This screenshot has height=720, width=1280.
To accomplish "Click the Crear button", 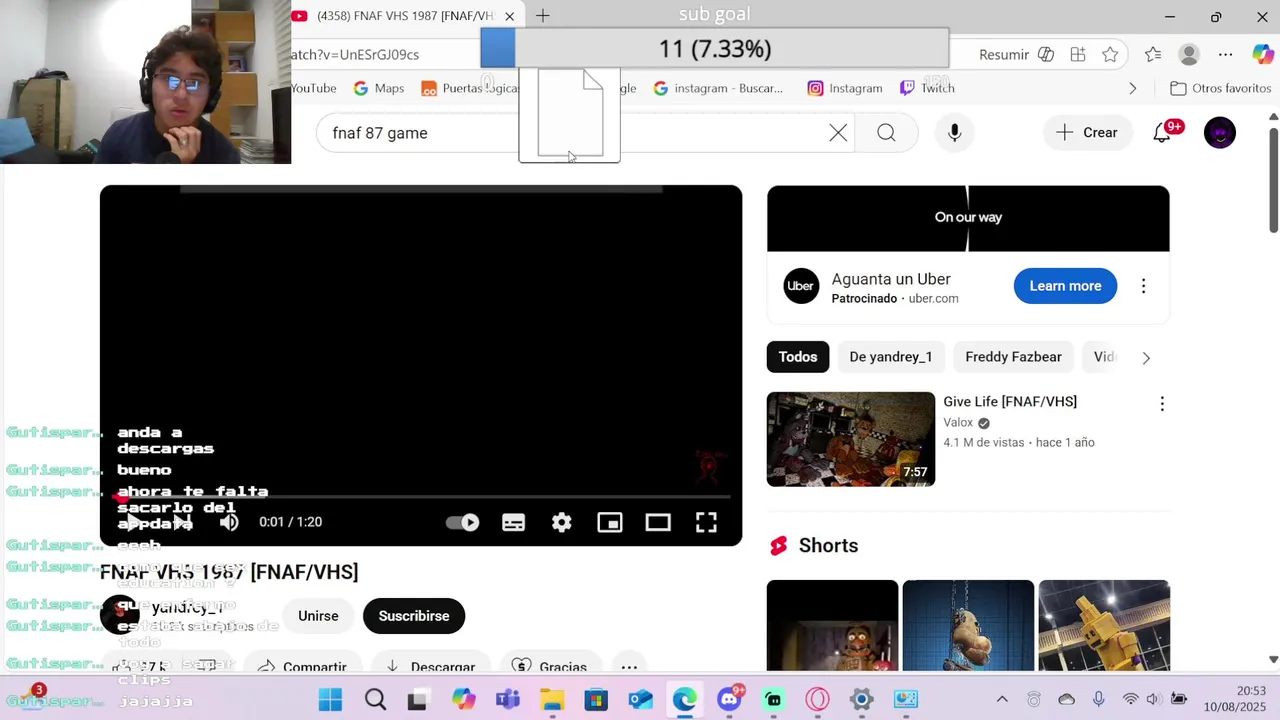I will (1086, 133).
